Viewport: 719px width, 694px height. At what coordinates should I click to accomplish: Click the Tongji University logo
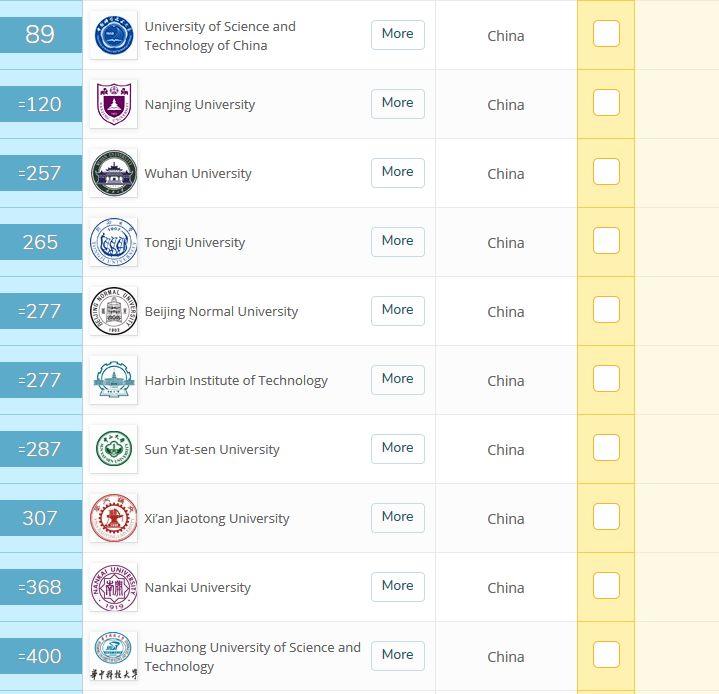113,243
